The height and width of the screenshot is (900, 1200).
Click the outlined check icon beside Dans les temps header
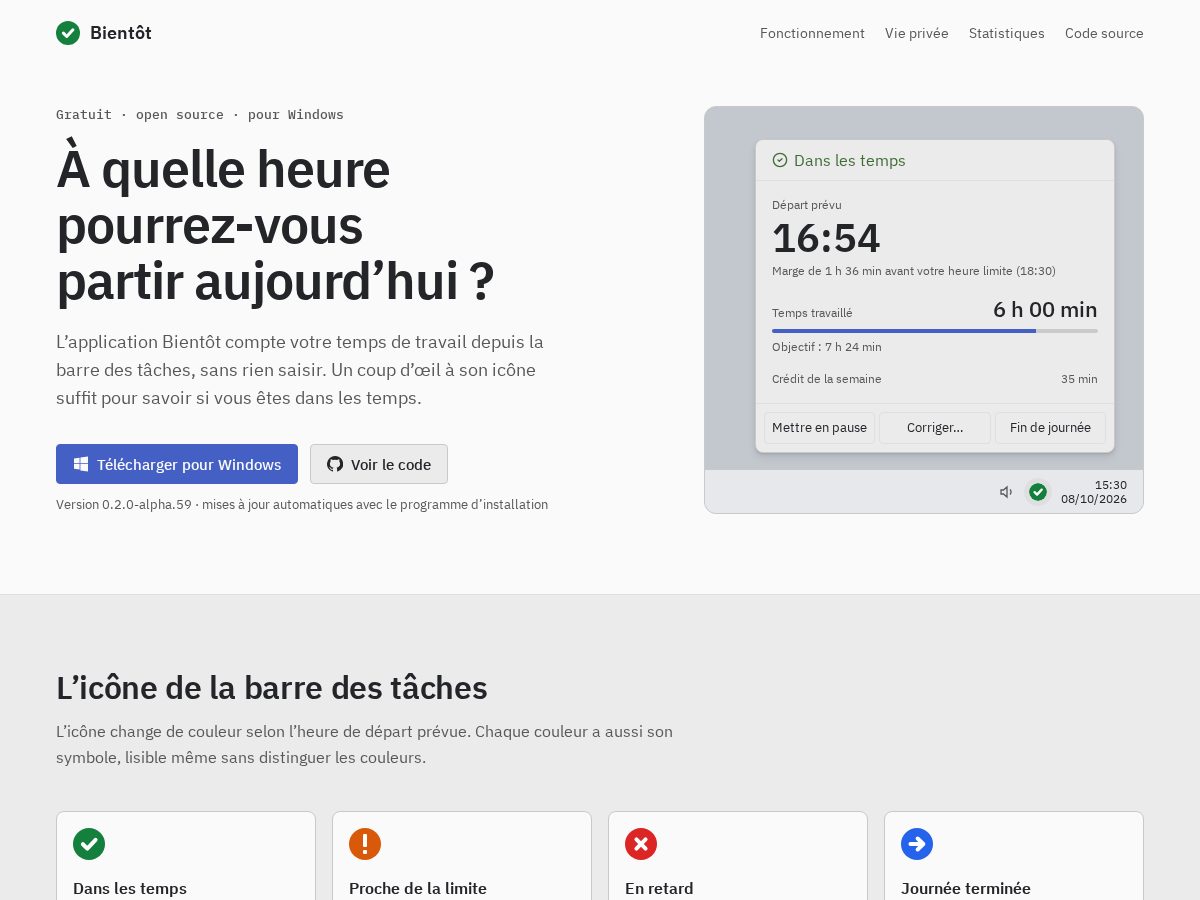coord(780,160)
